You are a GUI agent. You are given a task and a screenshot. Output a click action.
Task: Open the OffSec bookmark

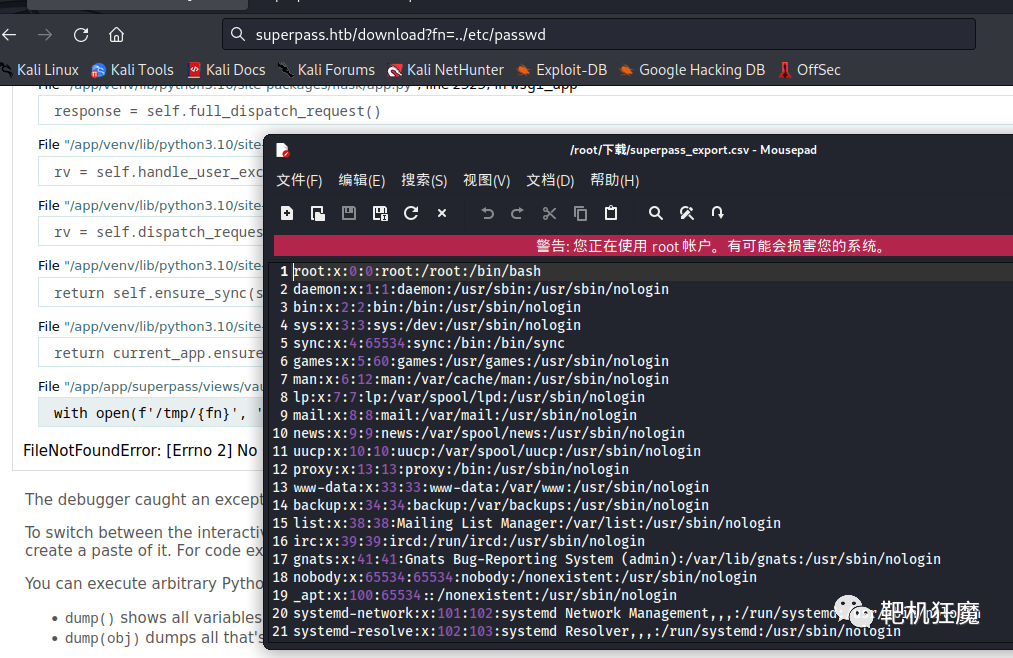[x=809, y=70]
